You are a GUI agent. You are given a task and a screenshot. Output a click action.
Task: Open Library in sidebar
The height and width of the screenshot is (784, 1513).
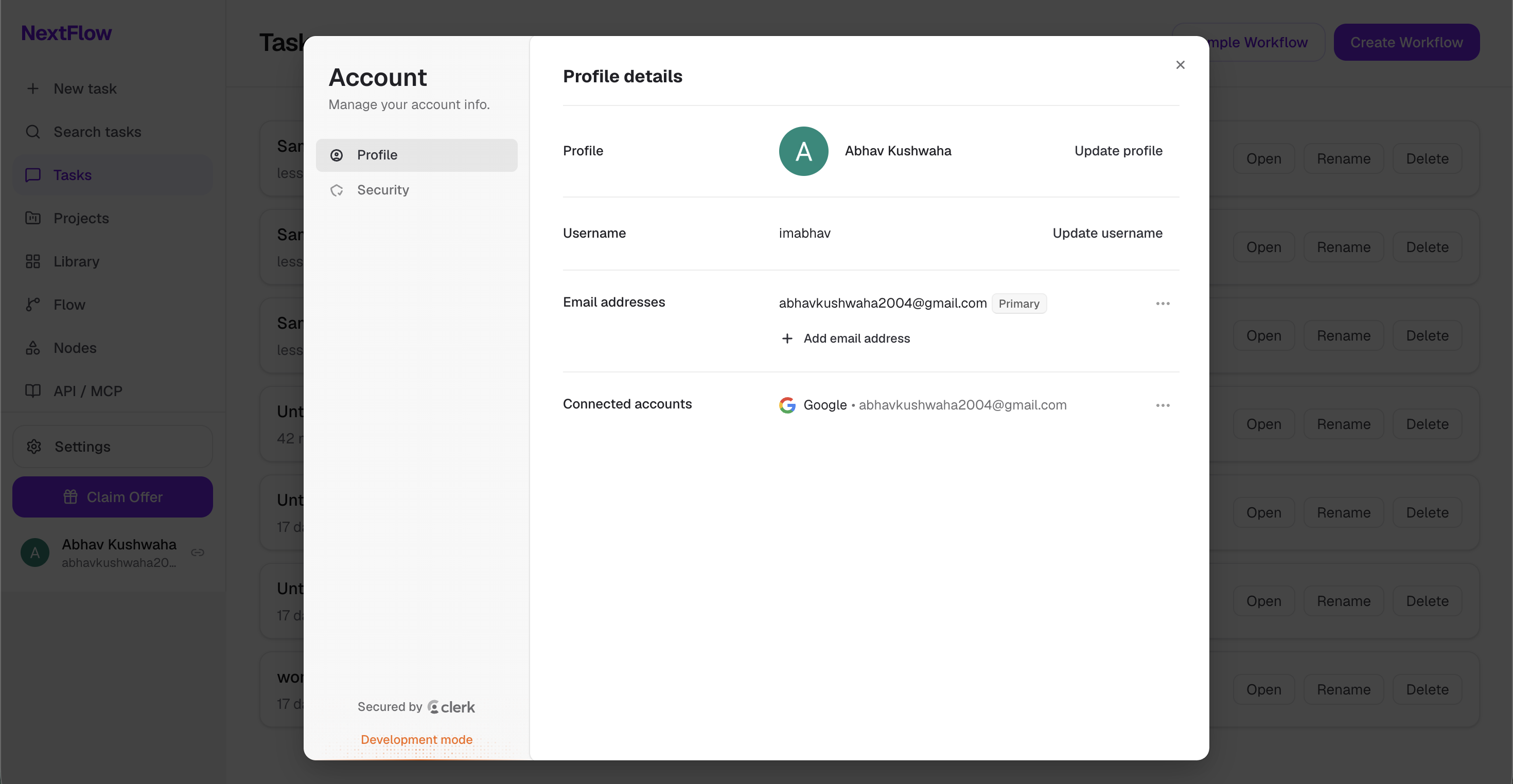[x=113, y=261]
